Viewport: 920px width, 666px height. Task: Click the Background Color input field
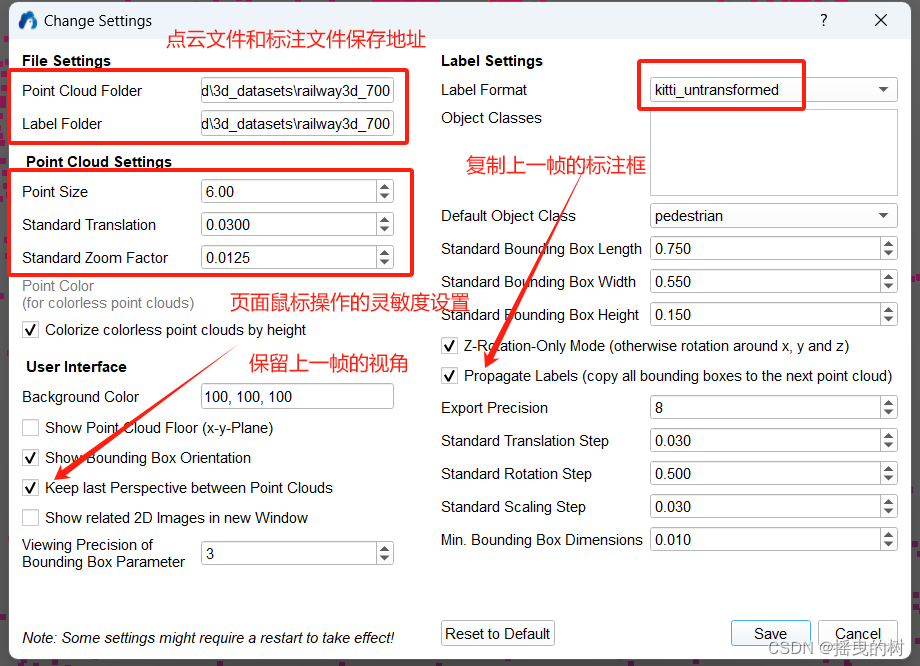[297, 397]
